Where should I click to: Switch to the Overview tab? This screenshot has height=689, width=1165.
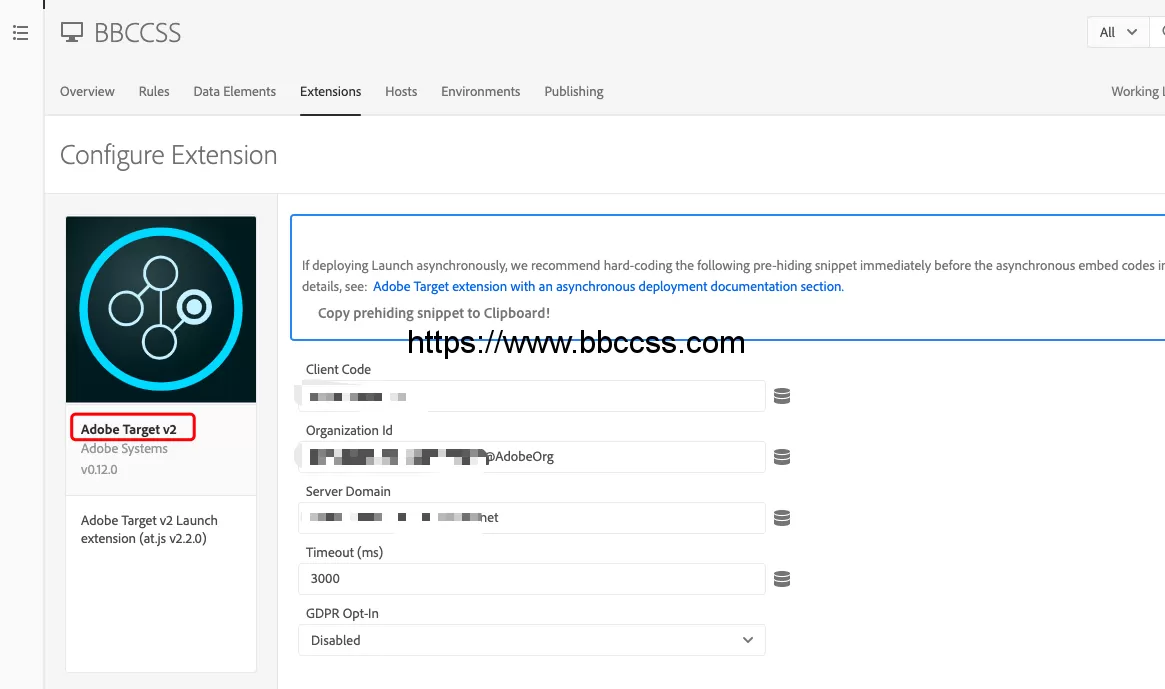87,91
